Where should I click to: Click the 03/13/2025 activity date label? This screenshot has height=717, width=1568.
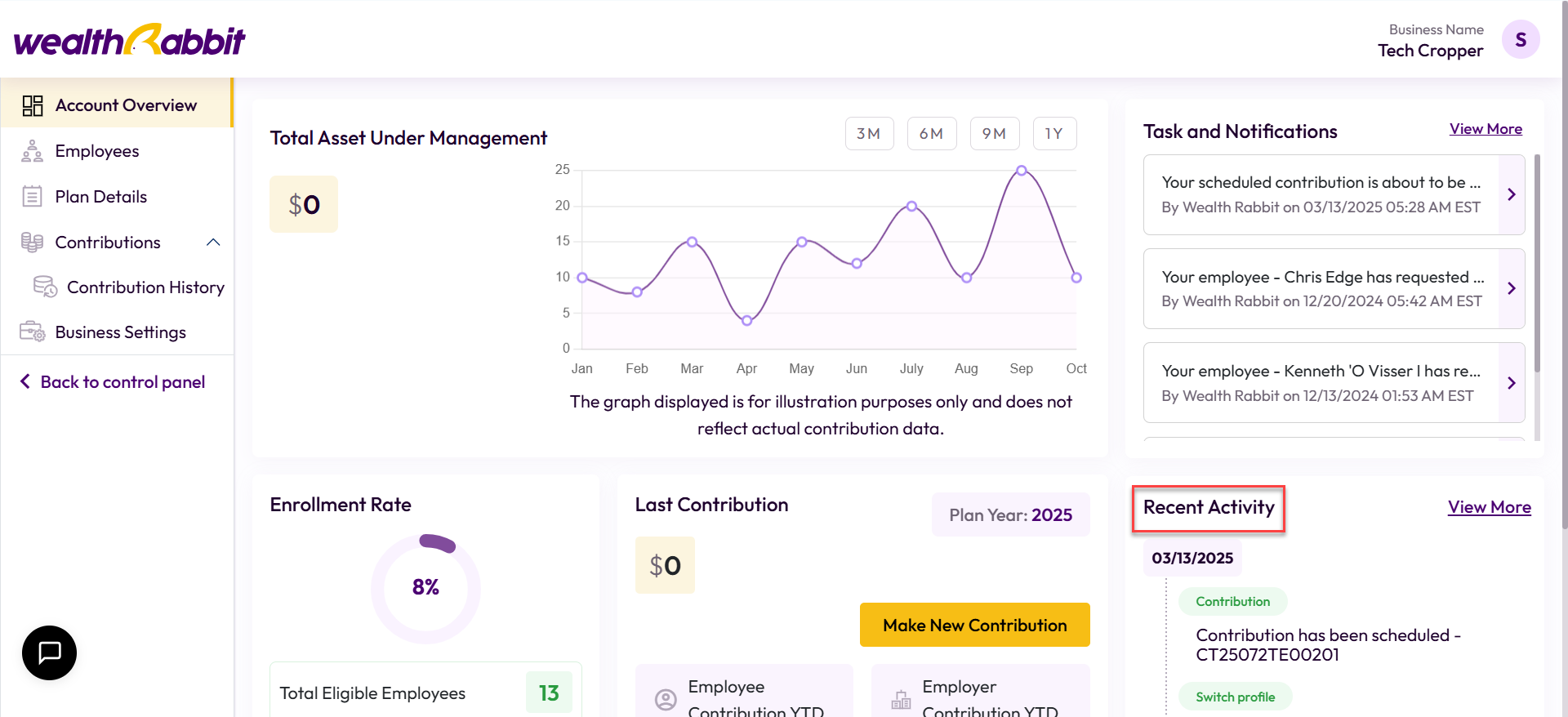point(1192,558)
